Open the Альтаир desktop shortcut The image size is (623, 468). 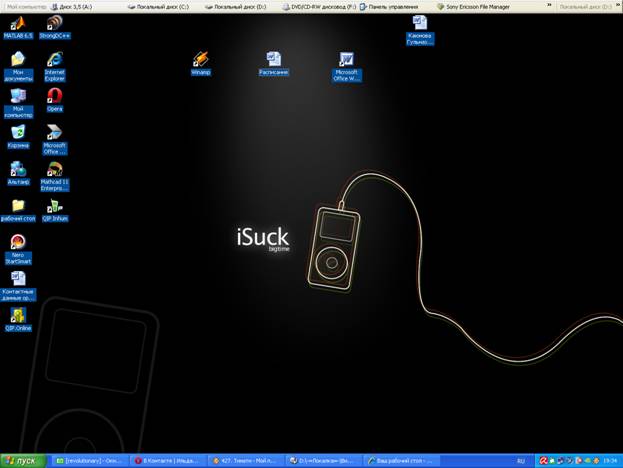click(x=18, y=173)
